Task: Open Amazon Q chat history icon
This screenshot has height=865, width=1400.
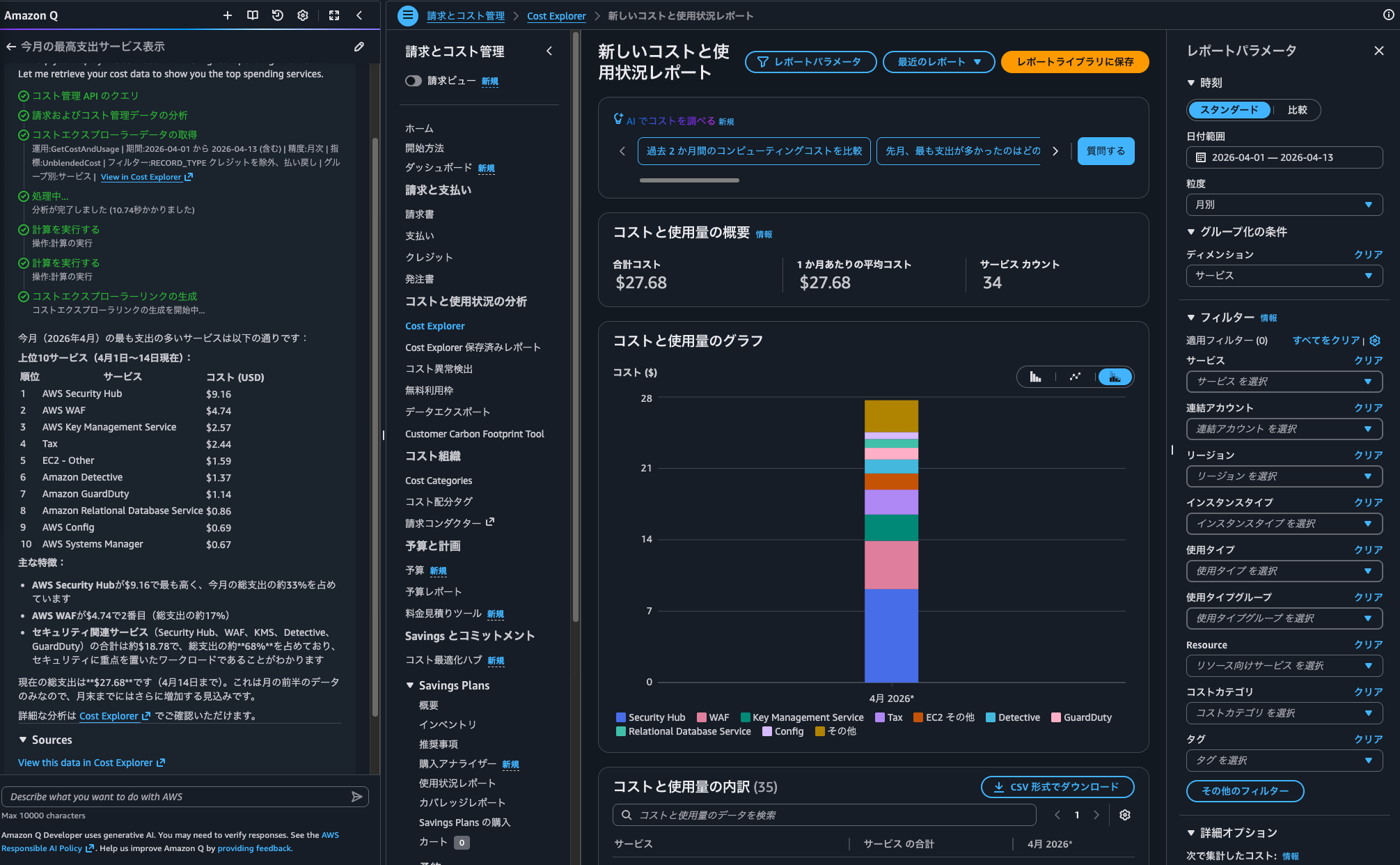Action: (x=277, y=15)
